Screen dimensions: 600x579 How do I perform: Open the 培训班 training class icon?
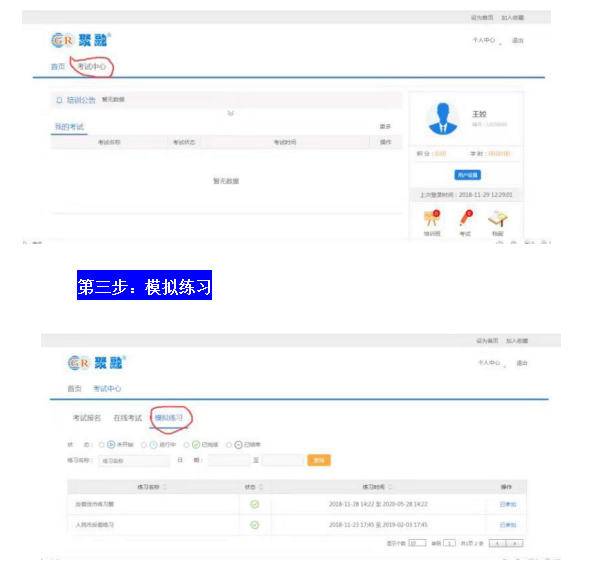pyautogui.click(x=432, y=218)
